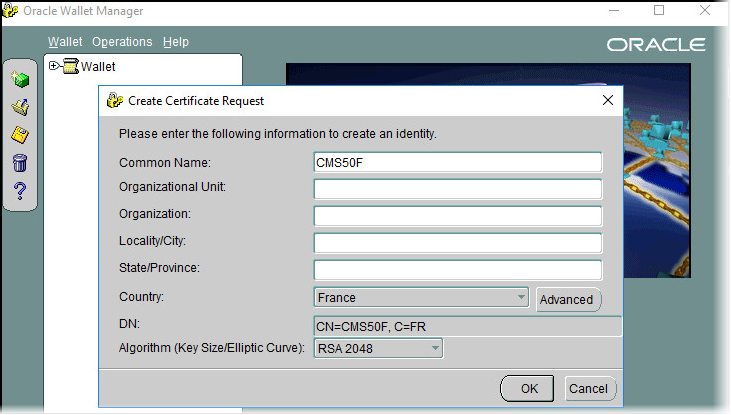The image size is (731, 415).
Task: Click the Open Wallet toolbar icon
Action: (x=19, y=107)
